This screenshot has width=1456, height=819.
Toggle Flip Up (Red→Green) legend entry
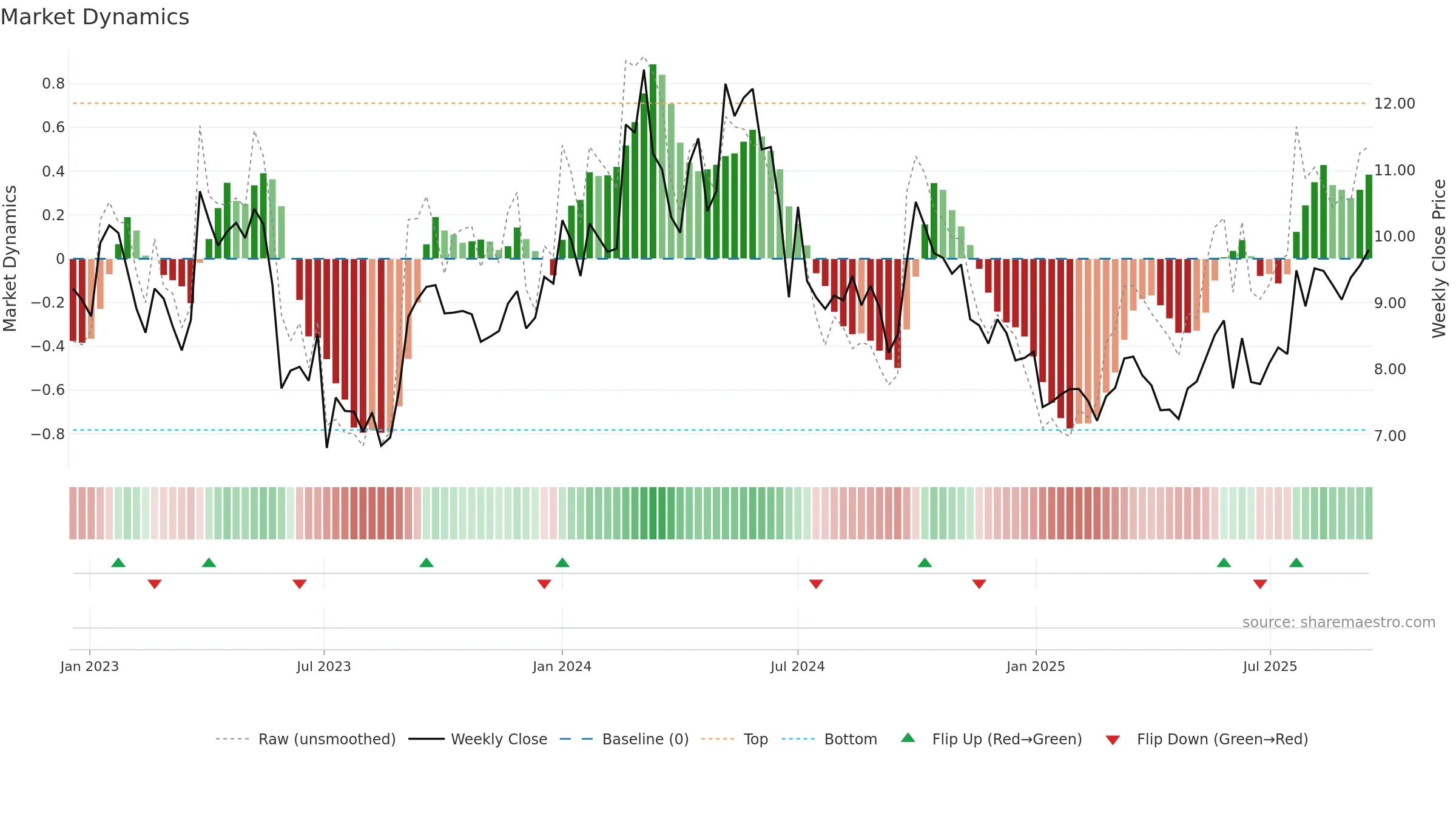click(991, 739)
